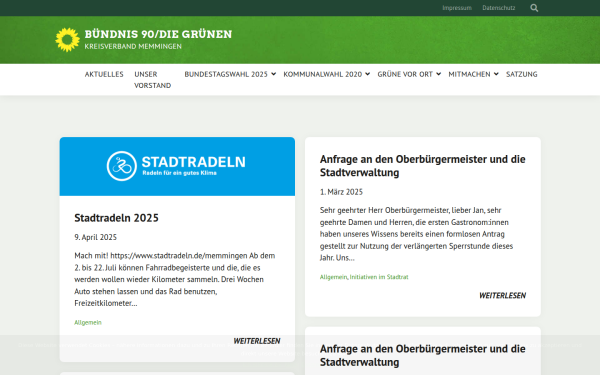Viewport: 600px width, 375px height.
Task: Click the 1. März 2025 date
Action: coord(341,192)
